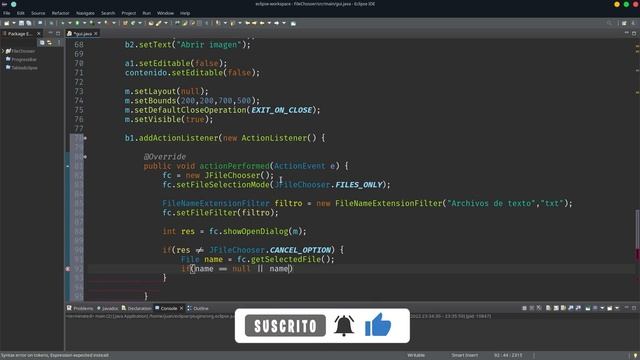640x360 pixels.
Task: Toggle Mark Occurrences highlighting
Action: tap(184, 23)
